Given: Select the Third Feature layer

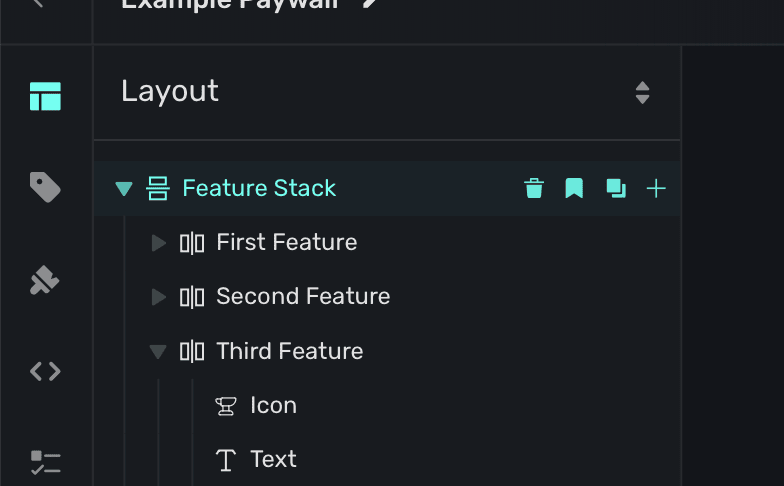Looking at the screenshot, I should [x=289, y=351].
